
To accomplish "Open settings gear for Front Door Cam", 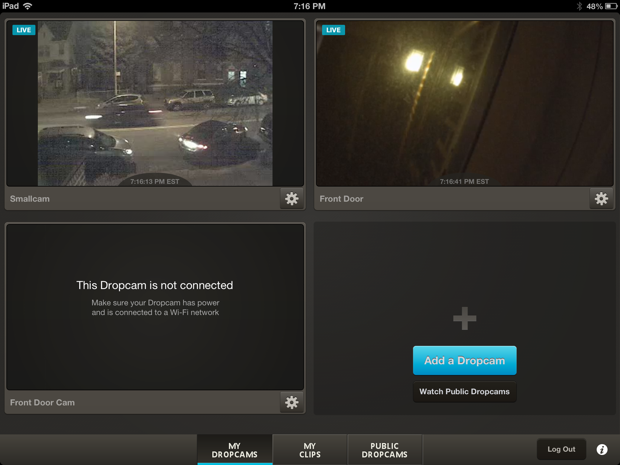I will [x=291, y=402].
